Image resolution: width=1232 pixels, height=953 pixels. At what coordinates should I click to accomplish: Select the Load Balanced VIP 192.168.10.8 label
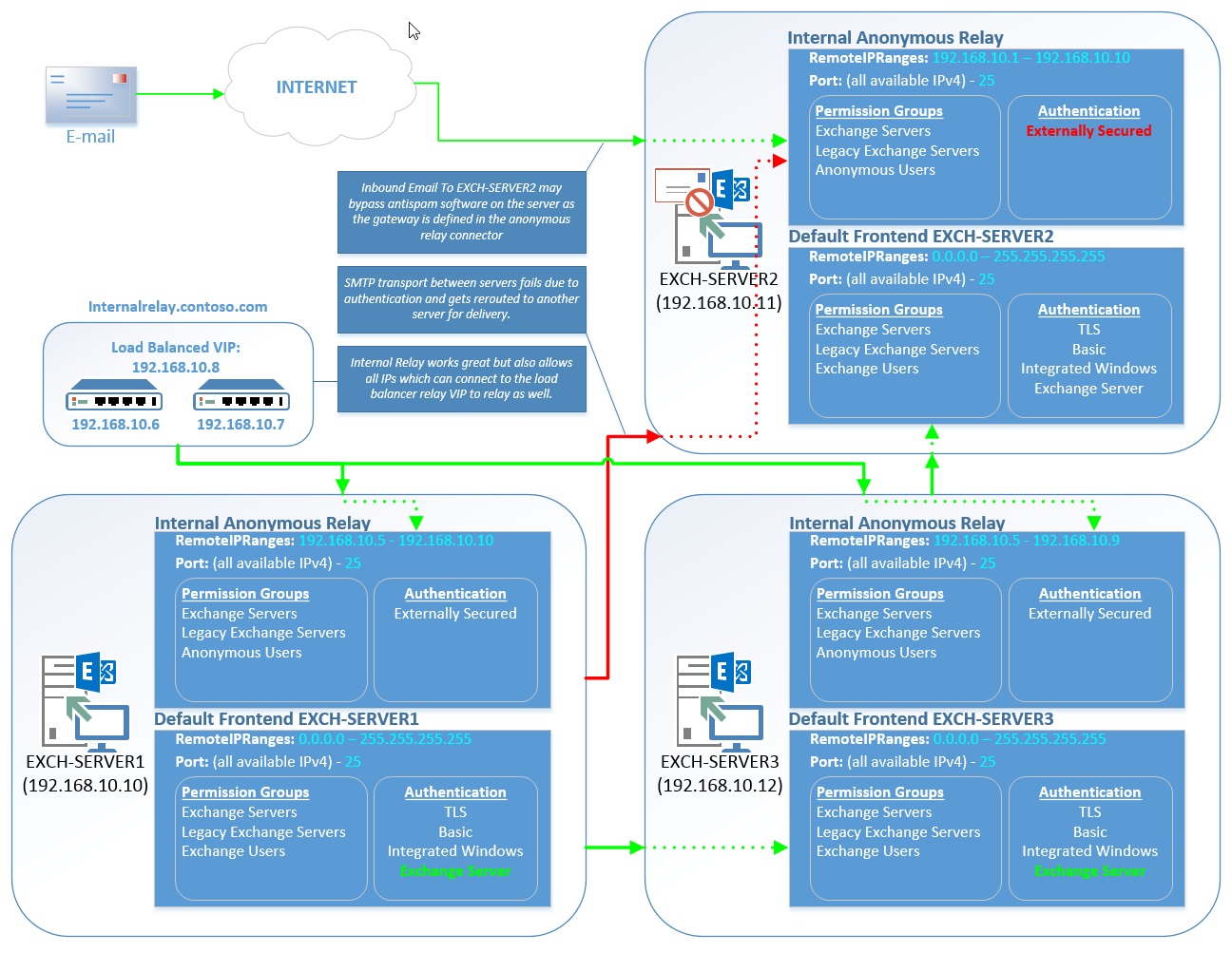pyautogui.click(x=178, y=358)
